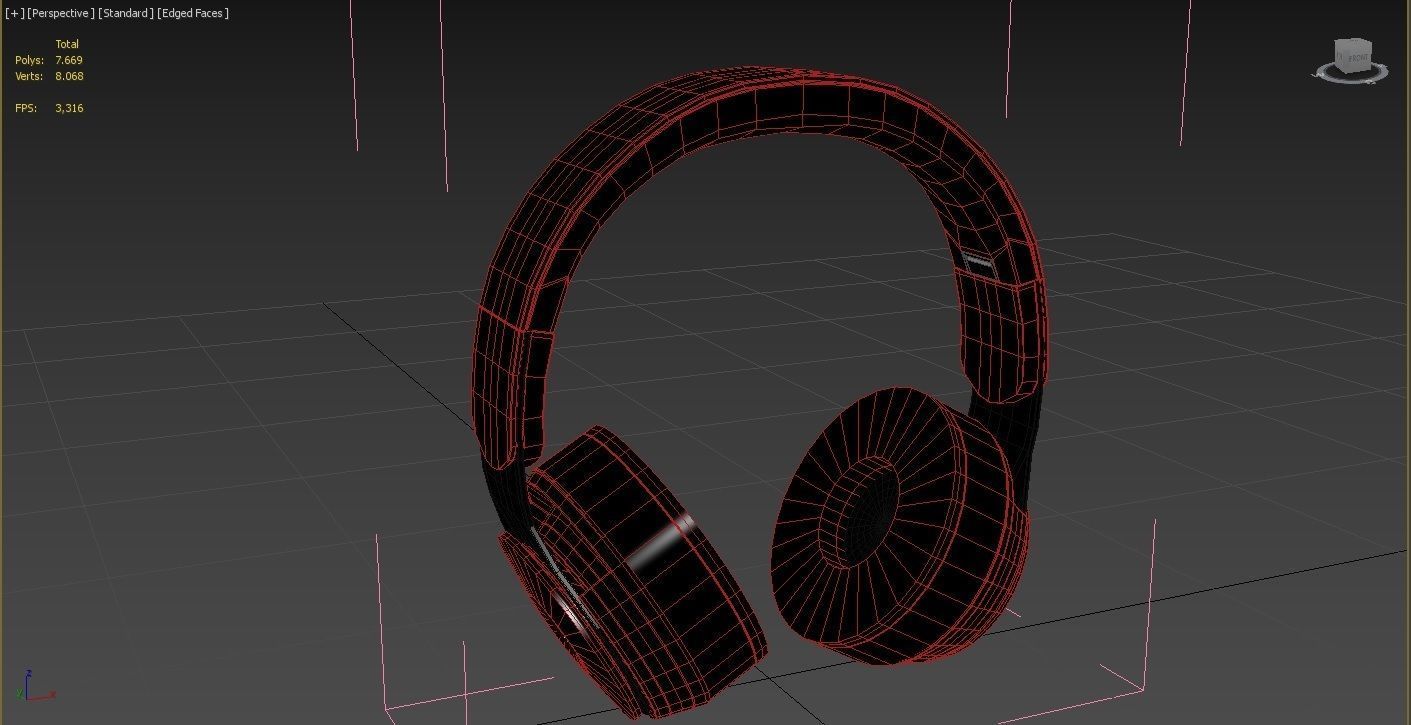Click the FPS value 3,316
Viewport: 1411px width, 725px height.
point(69,108)
